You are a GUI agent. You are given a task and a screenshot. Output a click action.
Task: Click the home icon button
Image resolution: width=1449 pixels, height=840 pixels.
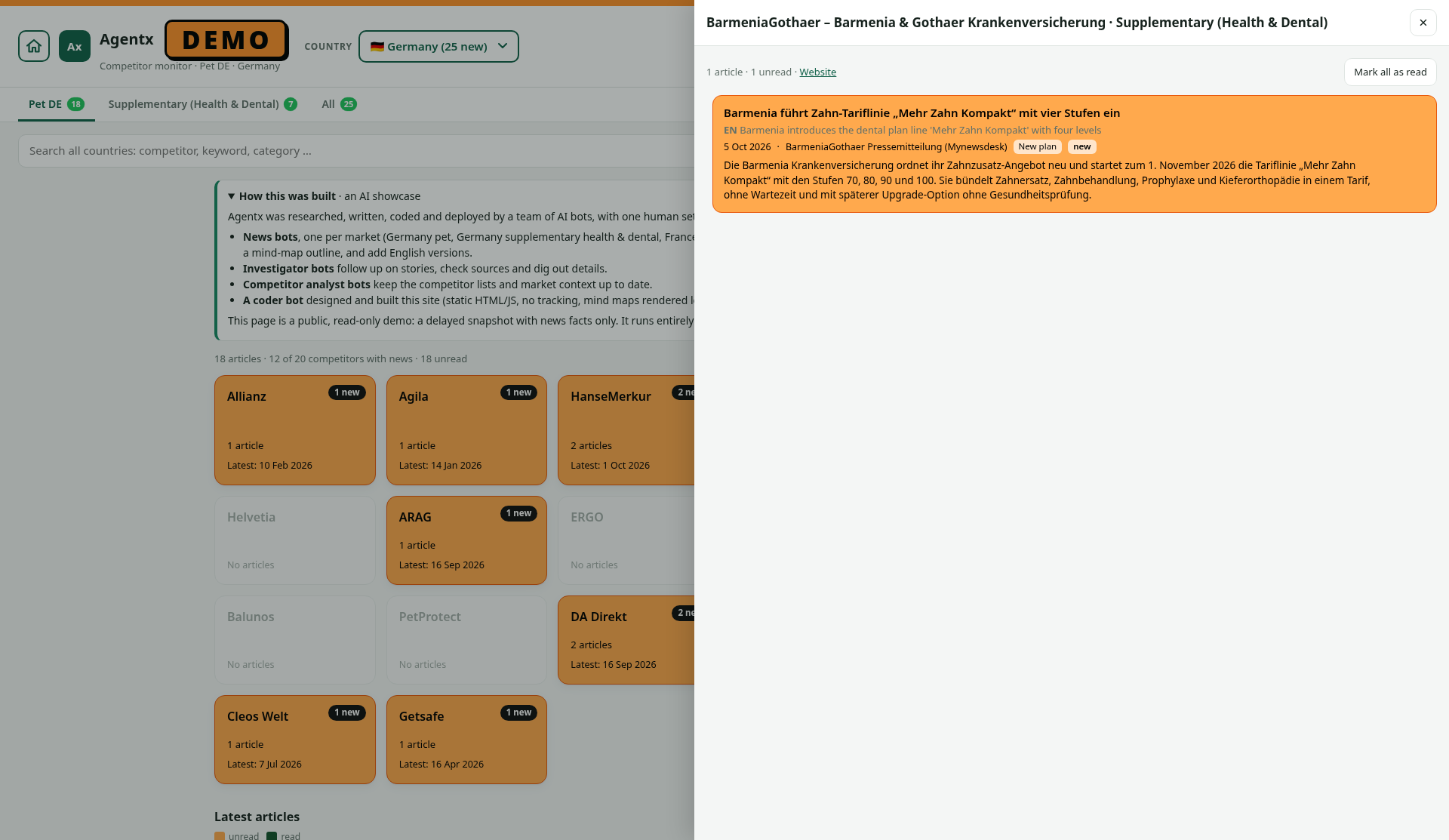[34, 46]
